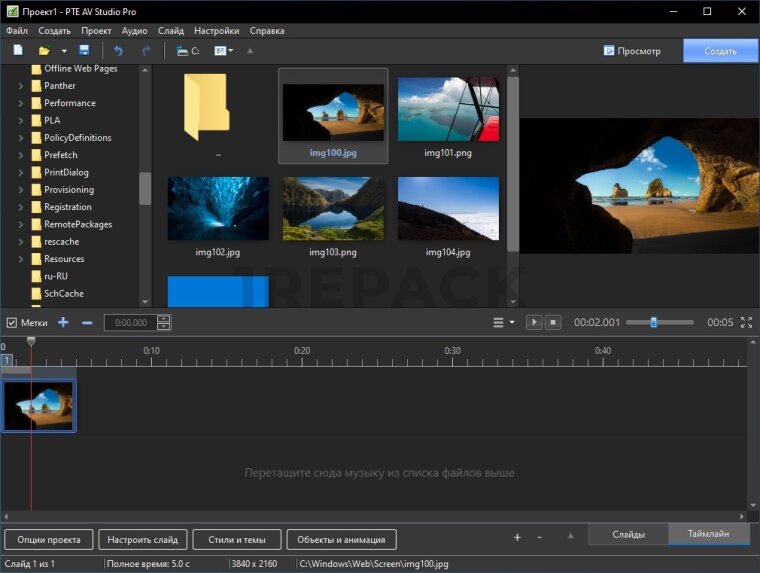Click the blue minus icon to remove a marker
Screen dimensions: 760x573
pyautogui.click(x=87, y=322)
